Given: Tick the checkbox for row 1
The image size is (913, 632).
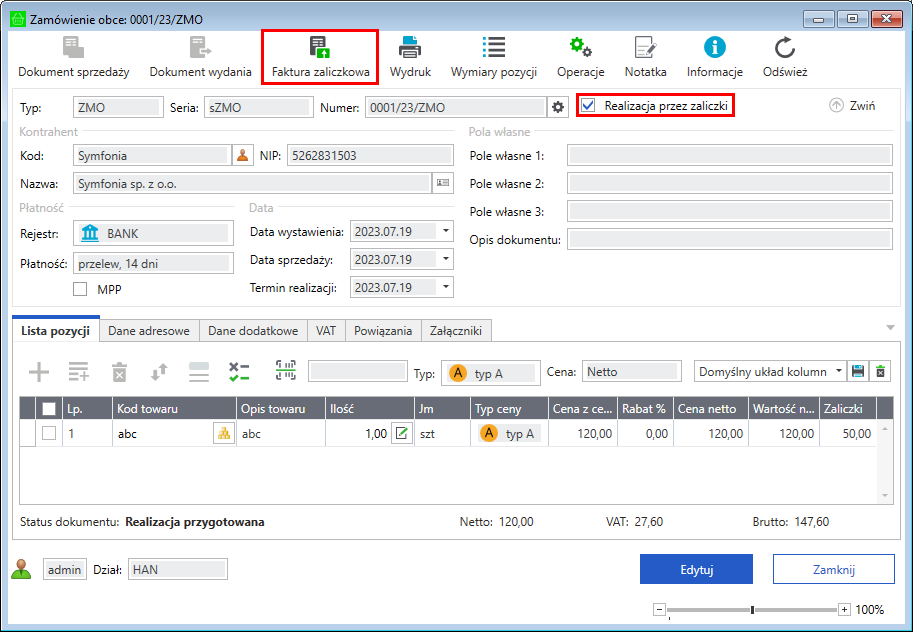Looking at the screenshot, I should click(x=48, y=433).
